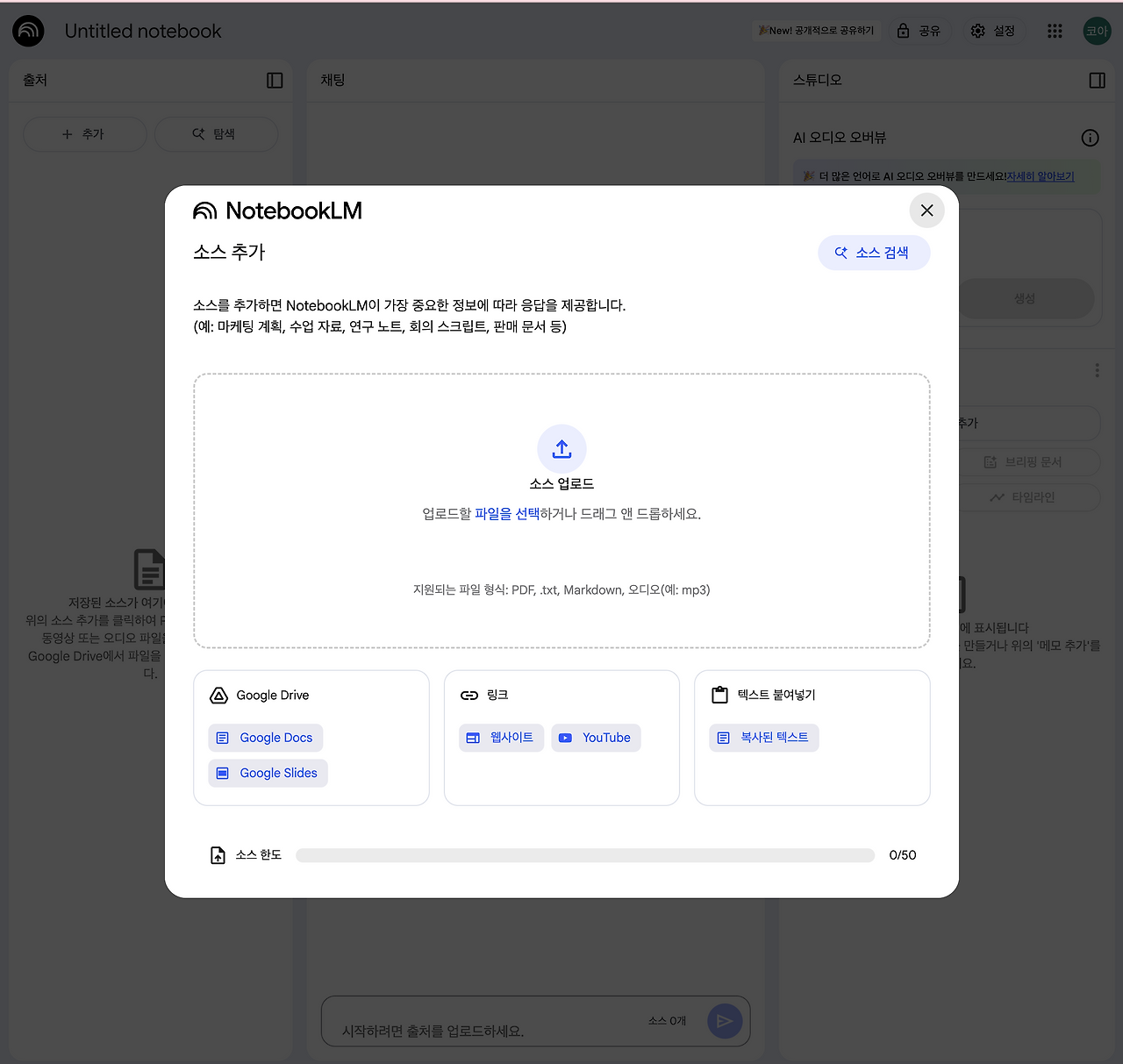The width and height of the screenshot is (1123, 1064).
Task: Click the 소스 한도 file icon
Action: pos(218,855)
